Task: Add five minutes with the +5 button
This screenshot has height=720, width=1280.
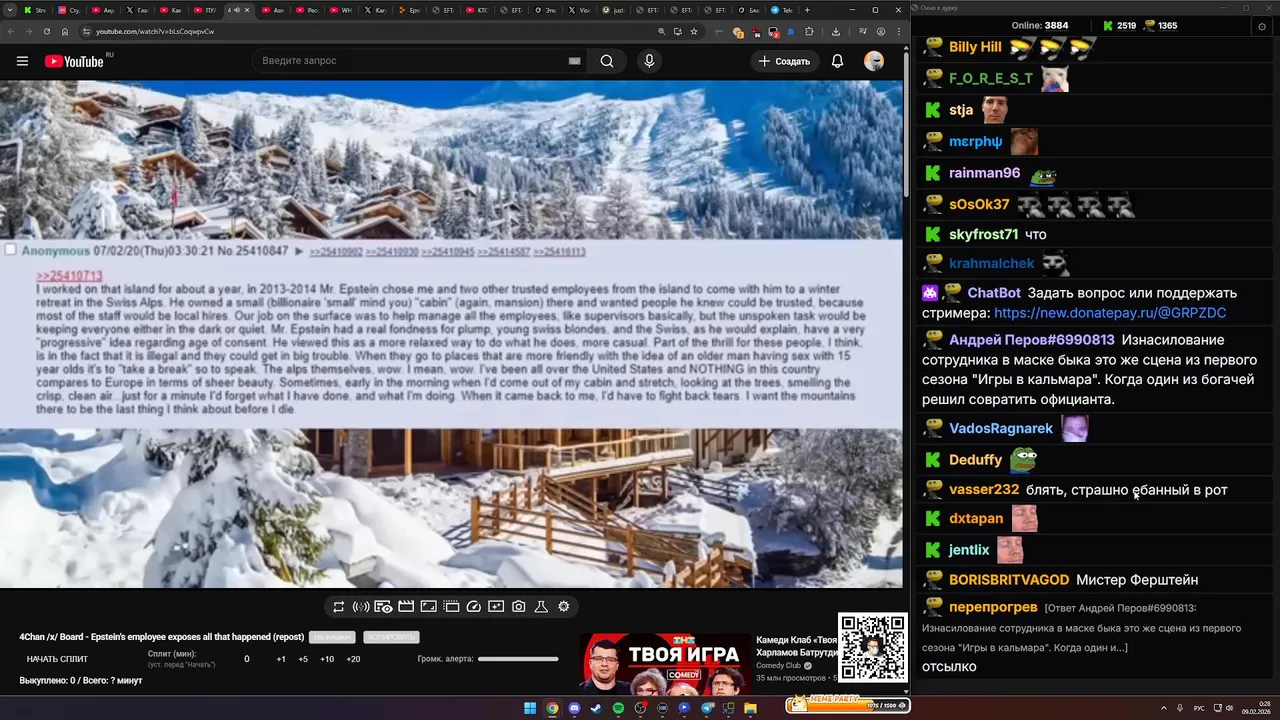Action: 303,659
